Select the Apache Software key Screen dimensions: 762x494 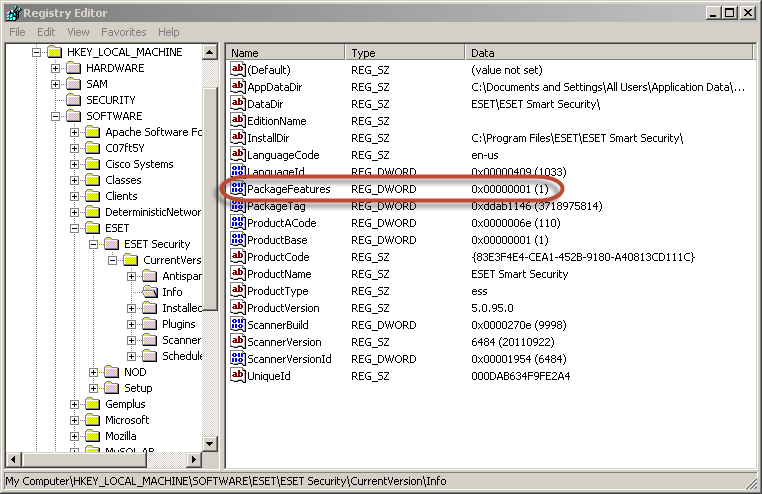(153, 132)
